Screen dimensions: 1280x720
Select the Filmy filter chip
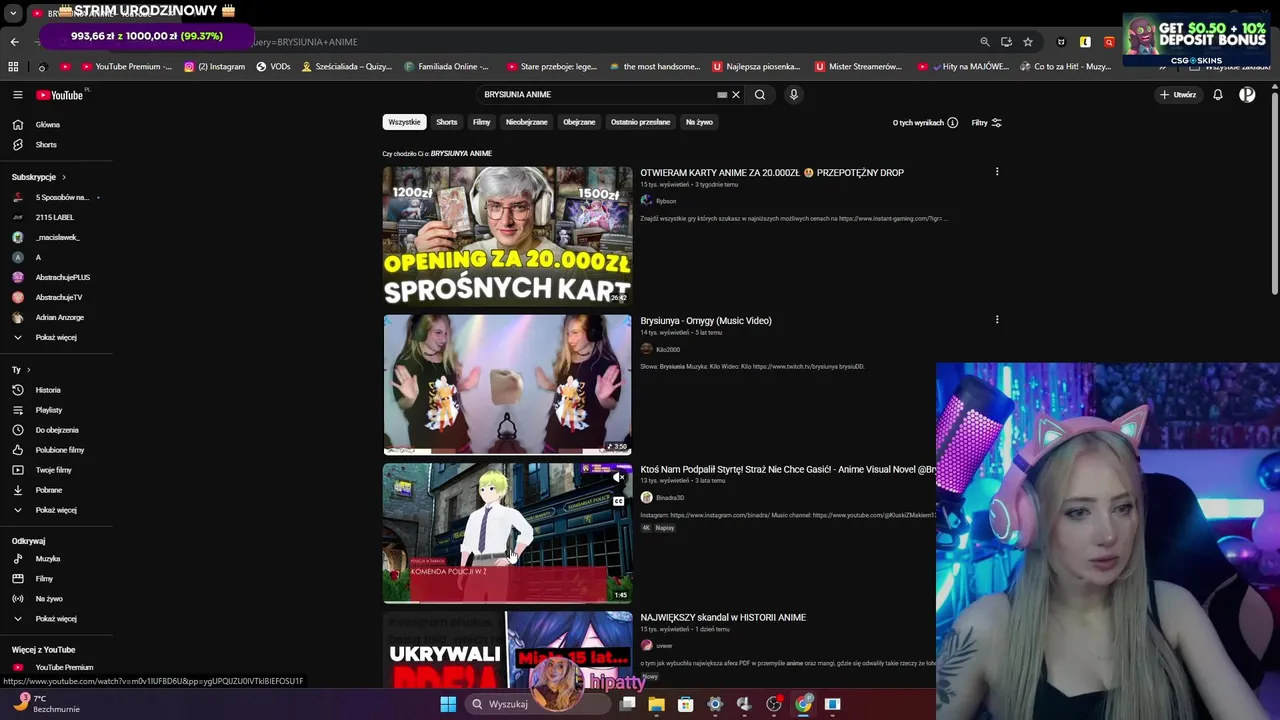click(481, 122)
